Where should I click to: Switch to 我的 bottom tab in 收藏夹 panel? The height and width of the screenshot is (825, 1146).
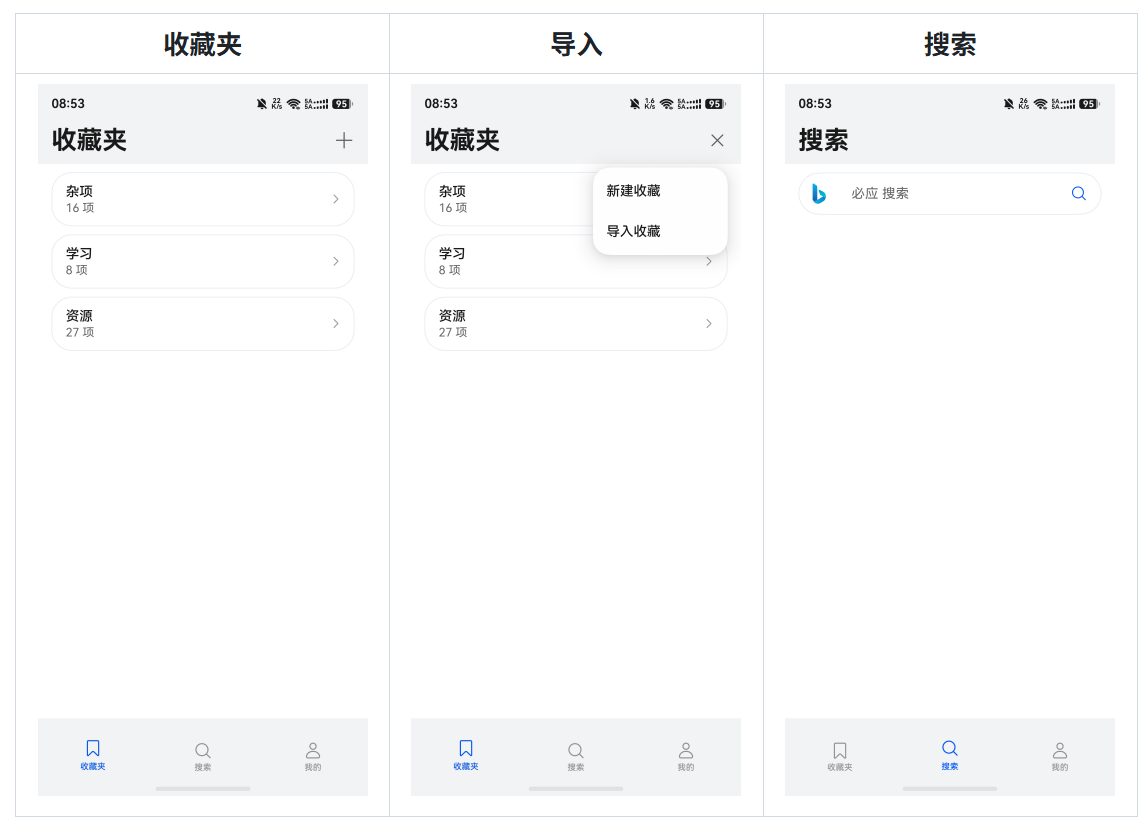pyautogui.click(x=313, y=756)
